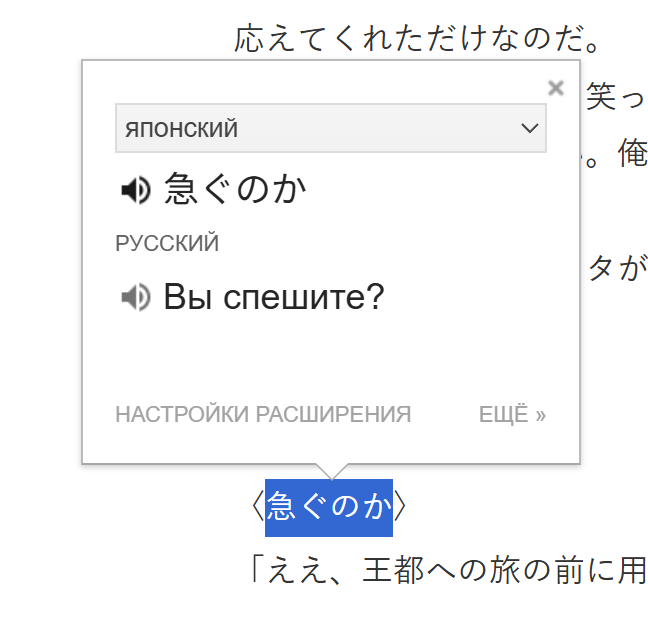648x620 pixels.
Task: Click the РУССКИЙ target language label
Action: pyautogui.click(x=167, y=242)
